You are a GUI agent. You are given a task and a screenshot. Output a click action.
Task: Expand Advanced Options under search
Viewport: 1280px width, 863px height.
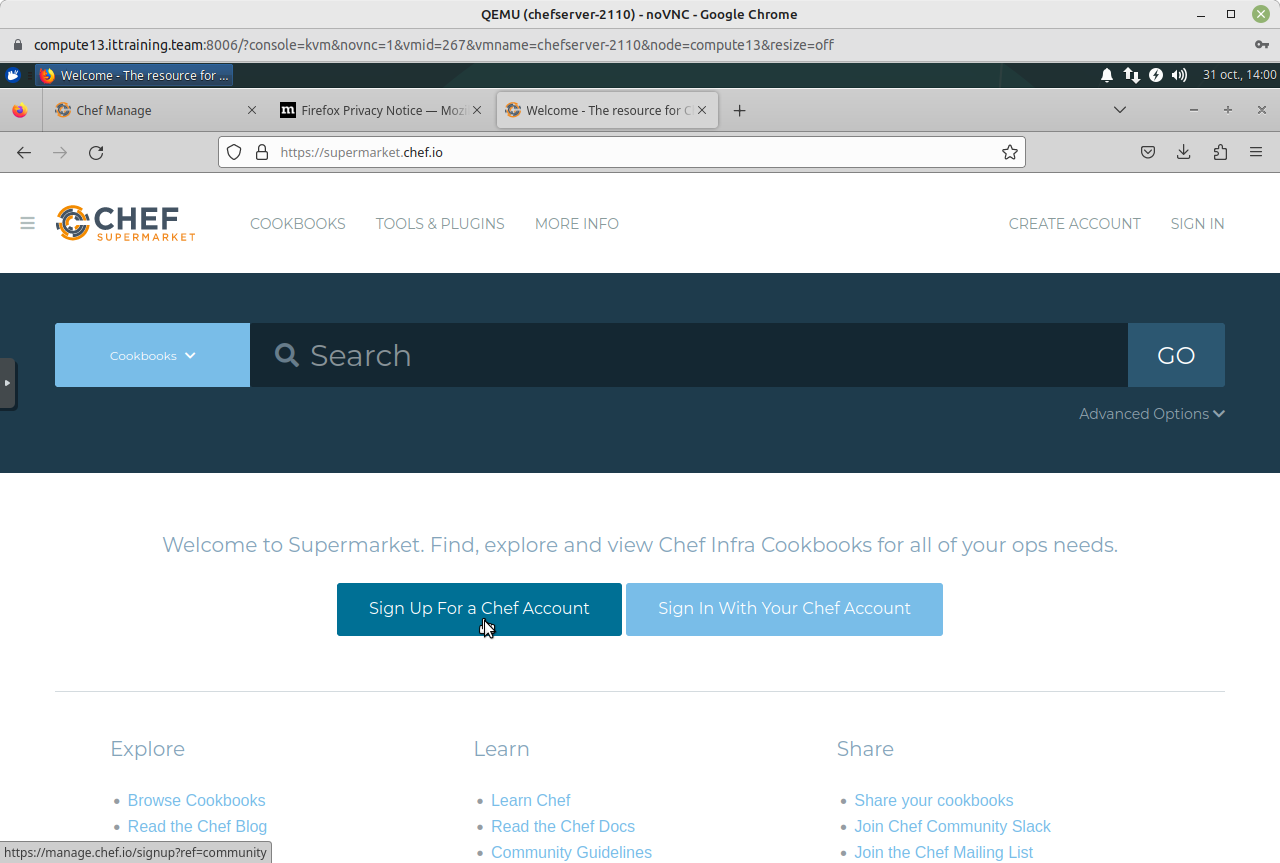click(x=1151, y=414)
